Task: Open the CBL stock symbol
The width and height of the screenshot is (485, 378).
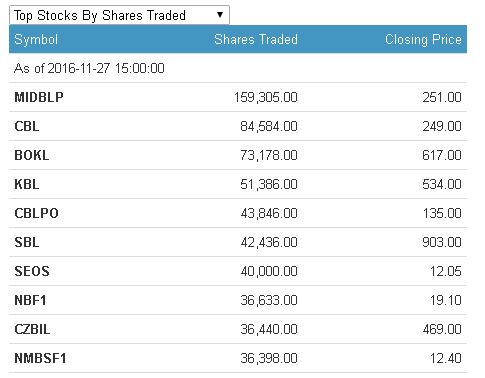Action: coord(27,126)
